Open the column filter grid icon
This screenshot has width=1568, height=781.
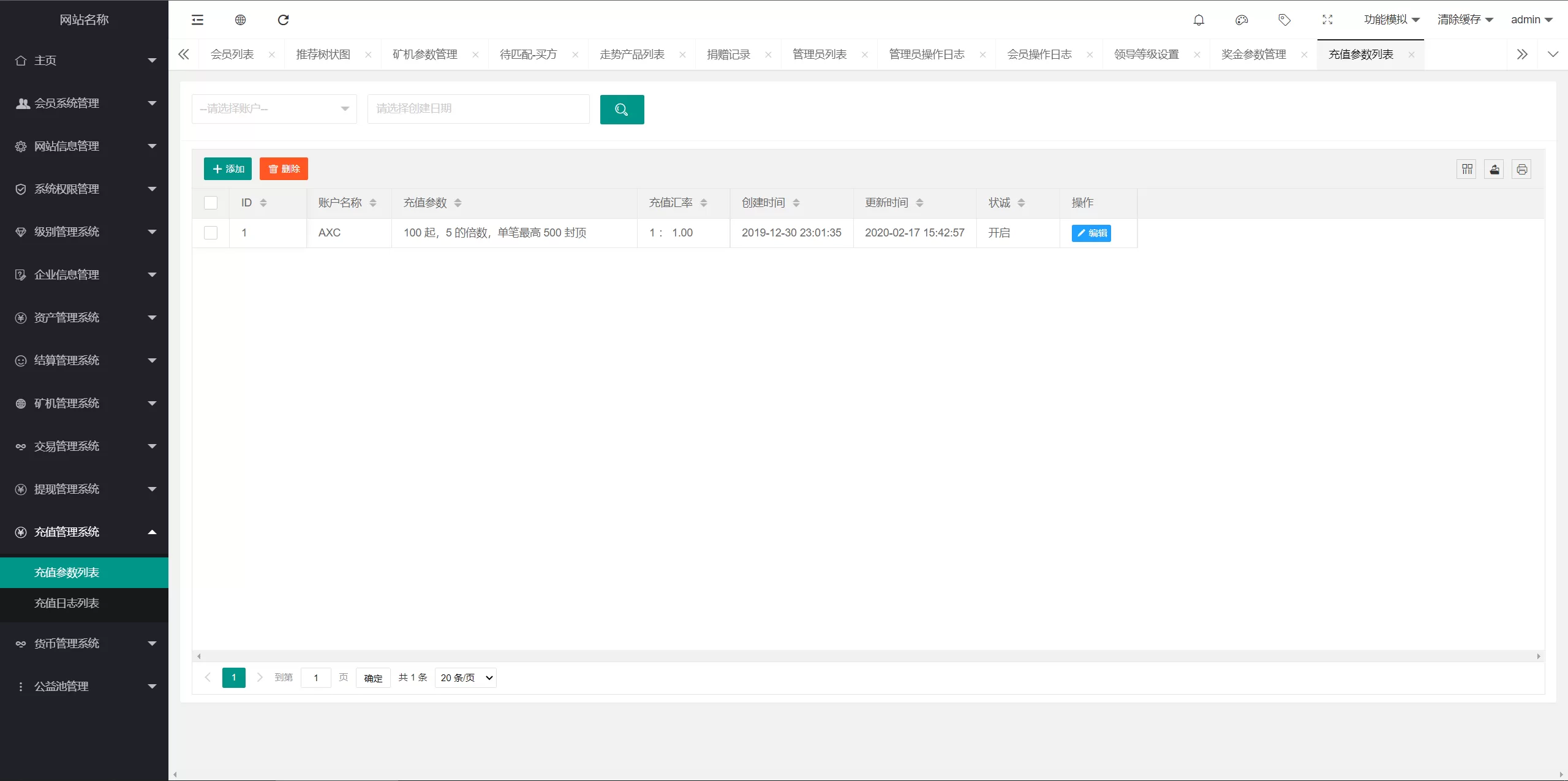pyautogui.click(x=1467, y=169)
